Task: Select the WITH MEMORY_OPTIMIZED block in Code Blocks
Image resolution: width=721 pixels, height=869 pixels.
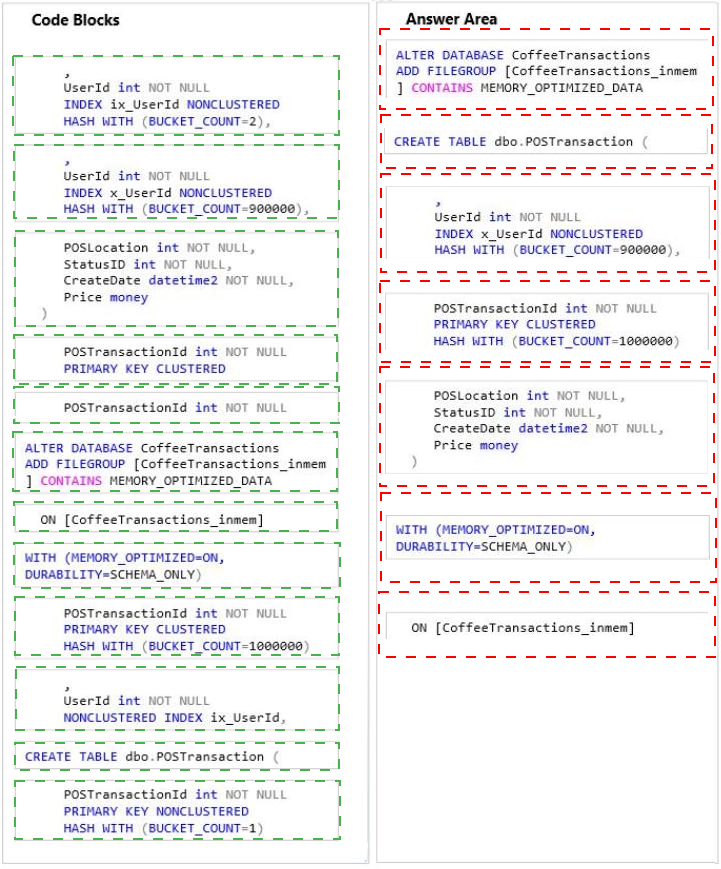Action: [x=176, y=566]
